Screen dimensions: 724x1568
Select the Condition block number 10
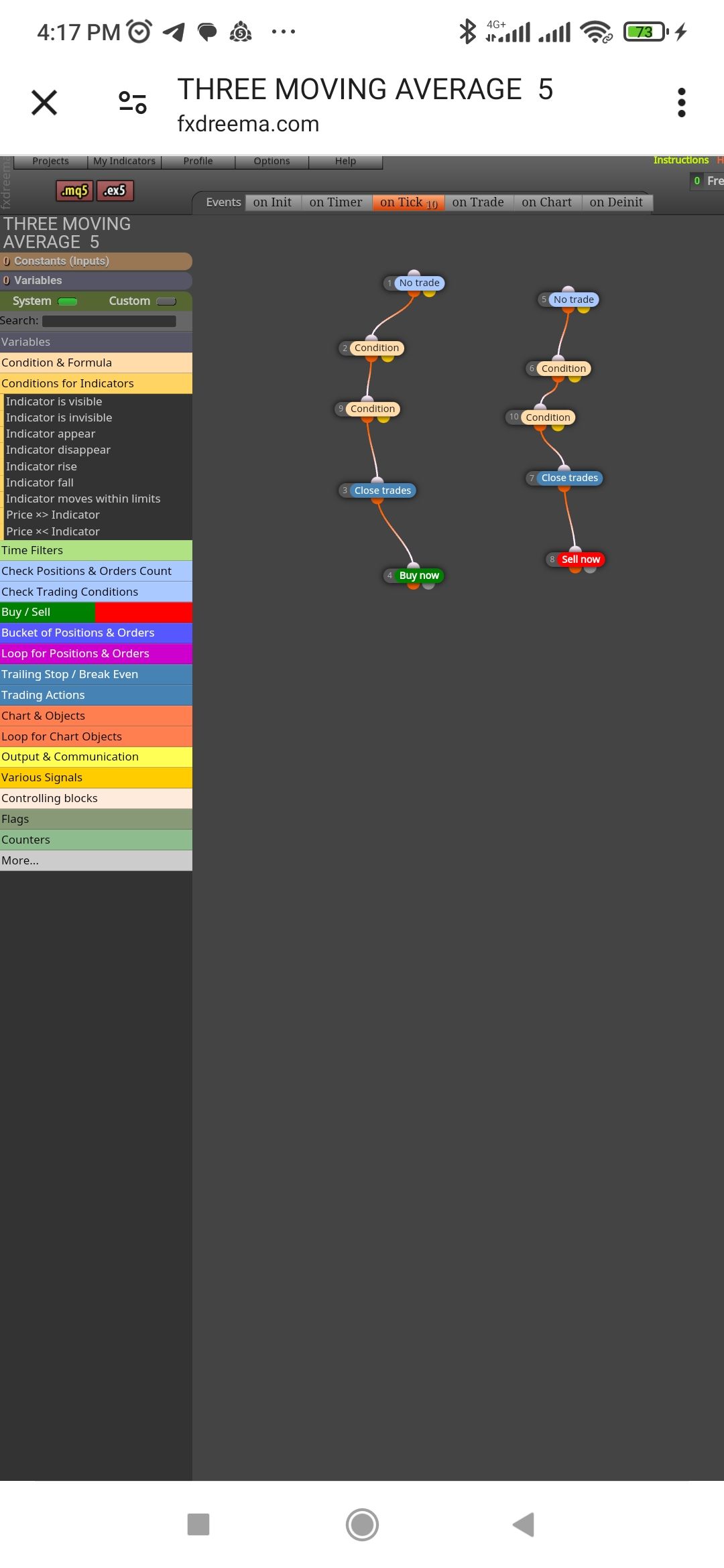[548, 417]
